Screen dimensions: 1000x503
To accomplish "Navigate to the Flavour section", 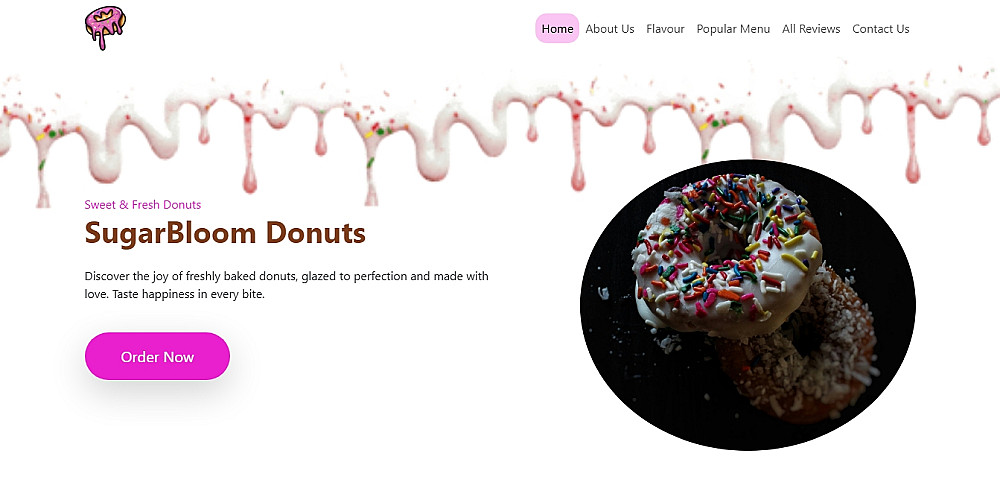I will 665,29.
